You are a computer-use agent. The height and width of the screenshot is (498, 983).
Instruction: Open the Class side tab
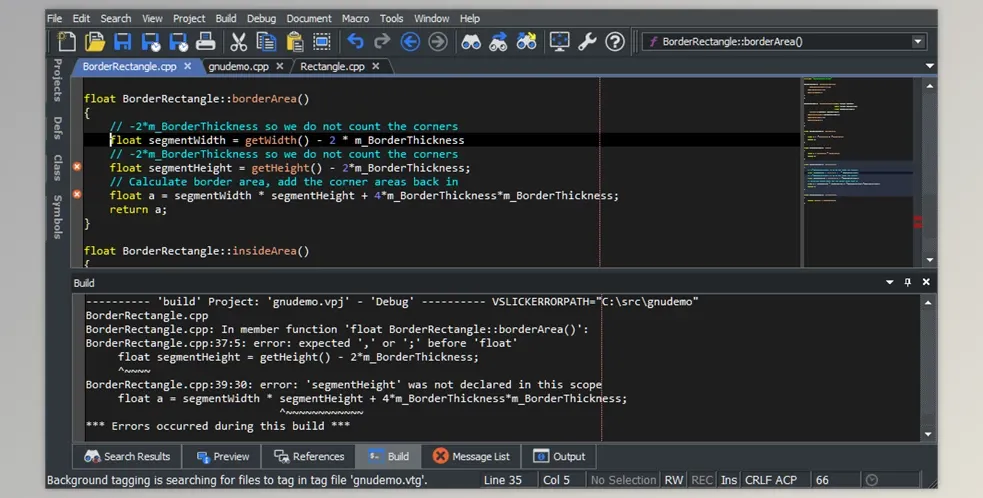tap(57, 167)
